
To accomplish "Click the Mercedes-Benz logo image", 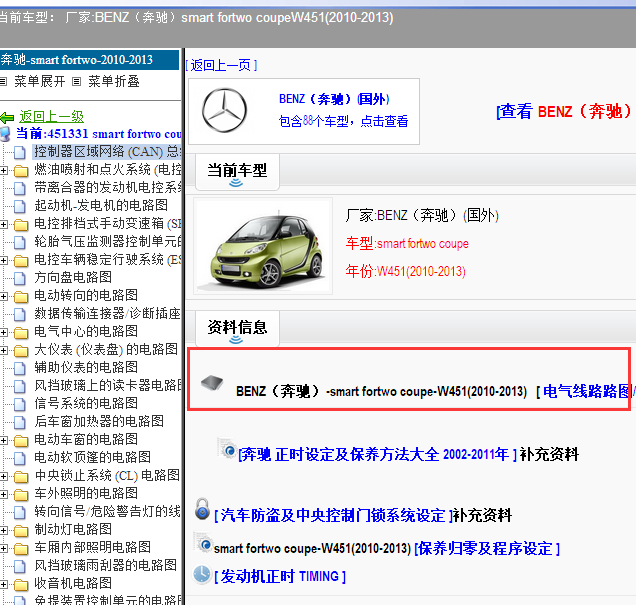I will pos(224,110).
